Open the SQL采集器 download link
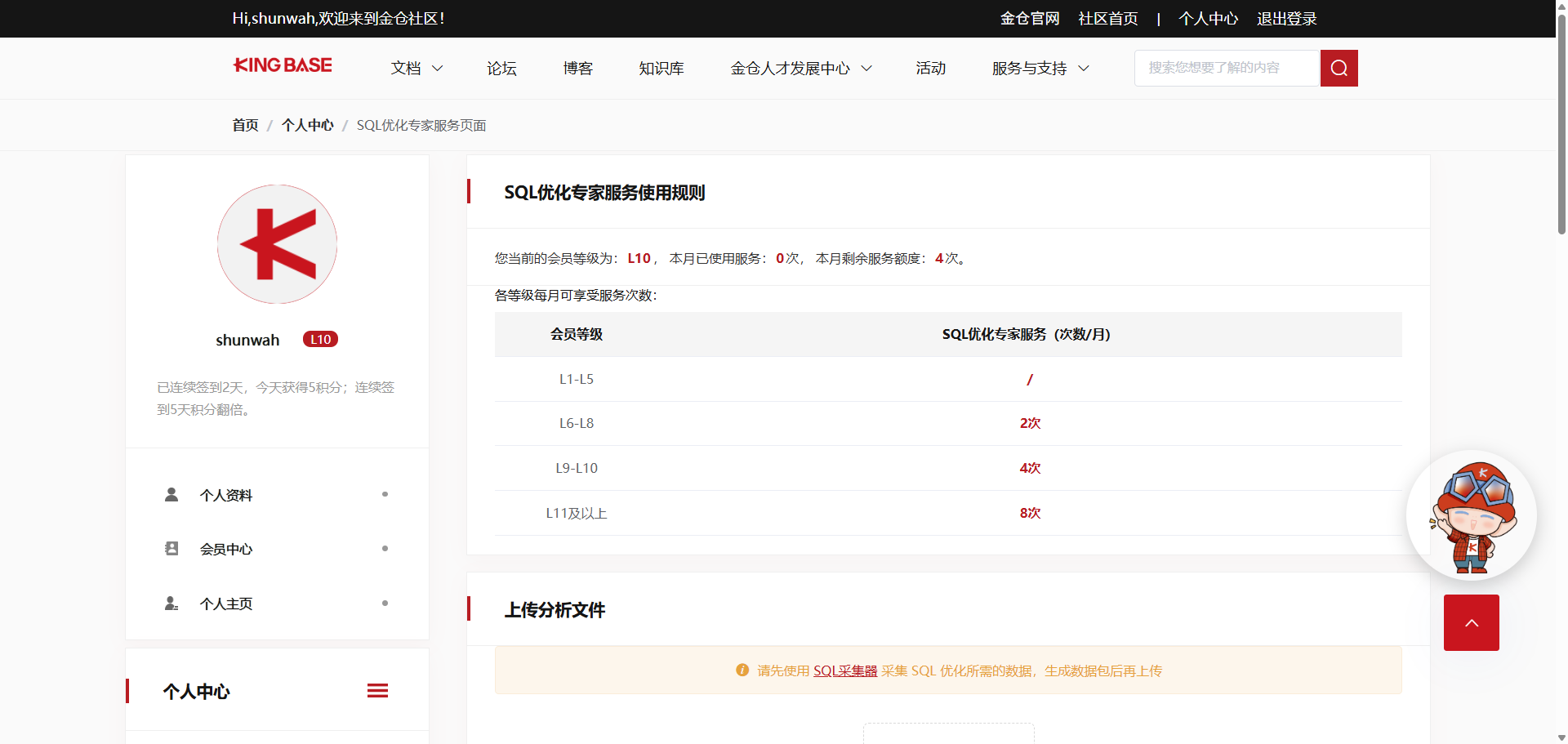1568x744 pixels. pos(845,670)
